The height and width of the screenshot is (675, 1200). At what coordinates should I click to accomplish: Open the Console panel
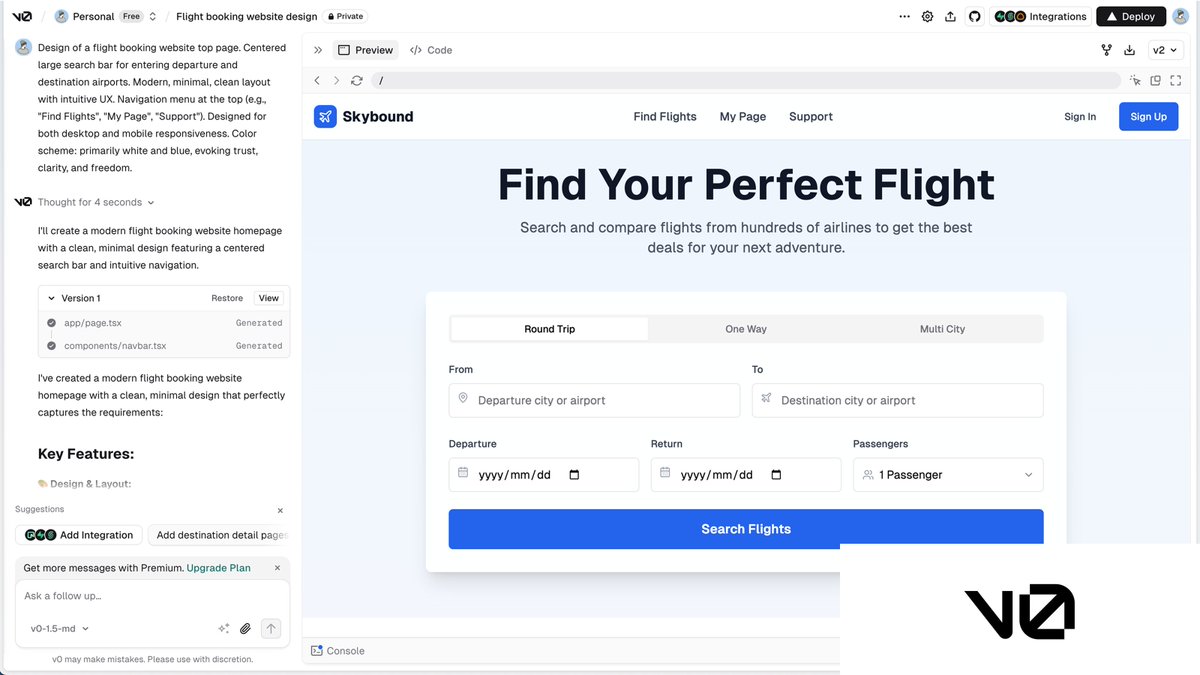[338, 651]
